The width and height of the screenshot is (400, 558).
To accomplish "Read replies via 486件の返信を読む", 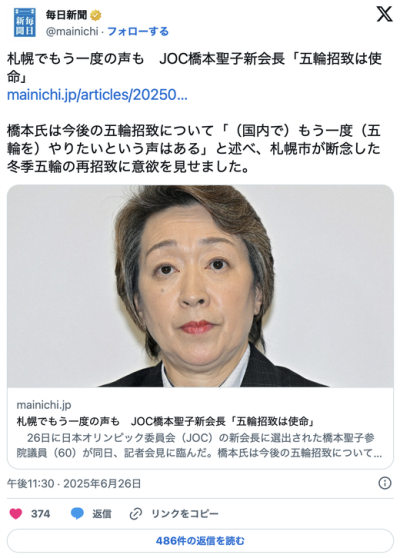I will [x=200, y=541].
